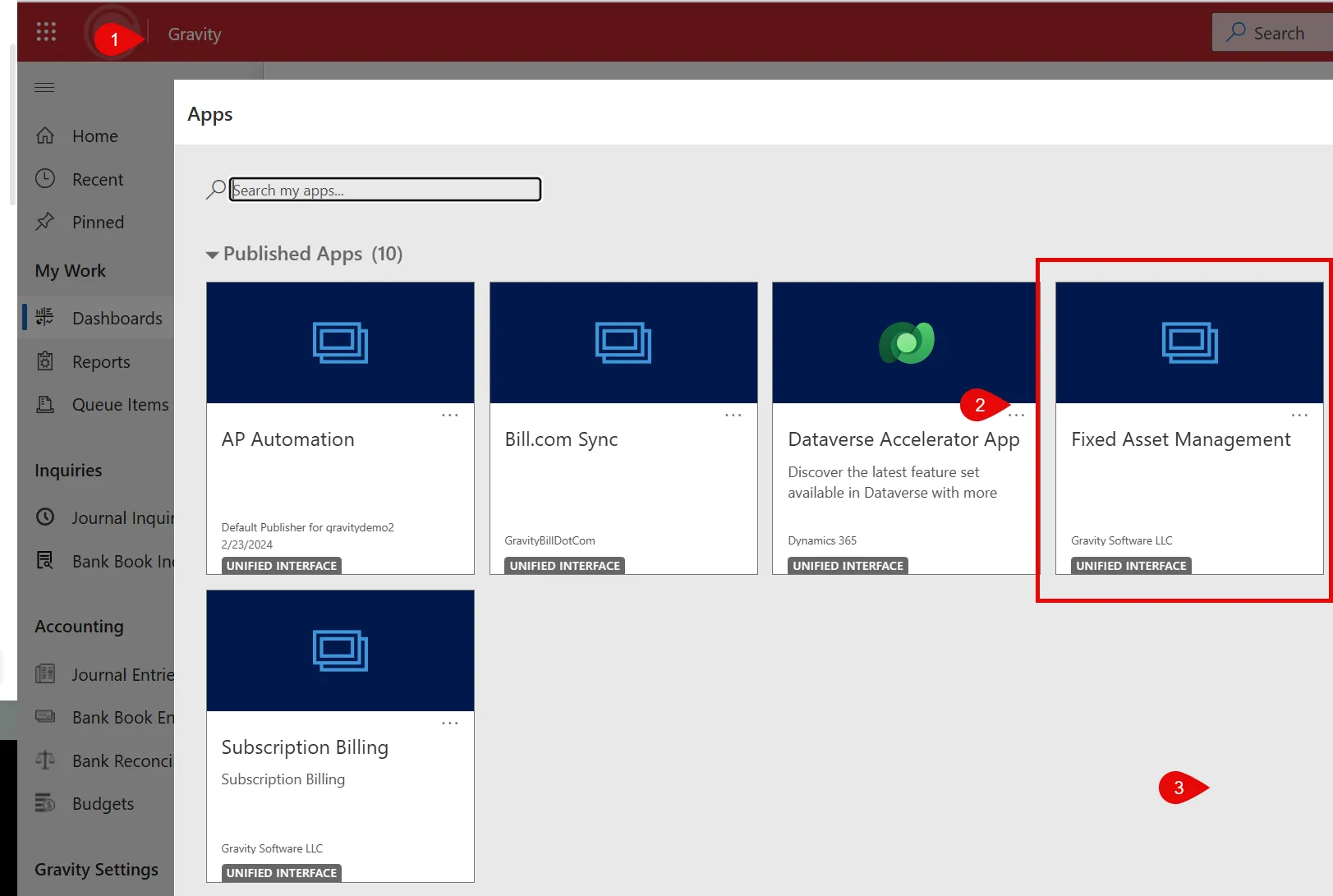Click Gravity Software LLC under Fixed Asset Management

coord(1122,540)
